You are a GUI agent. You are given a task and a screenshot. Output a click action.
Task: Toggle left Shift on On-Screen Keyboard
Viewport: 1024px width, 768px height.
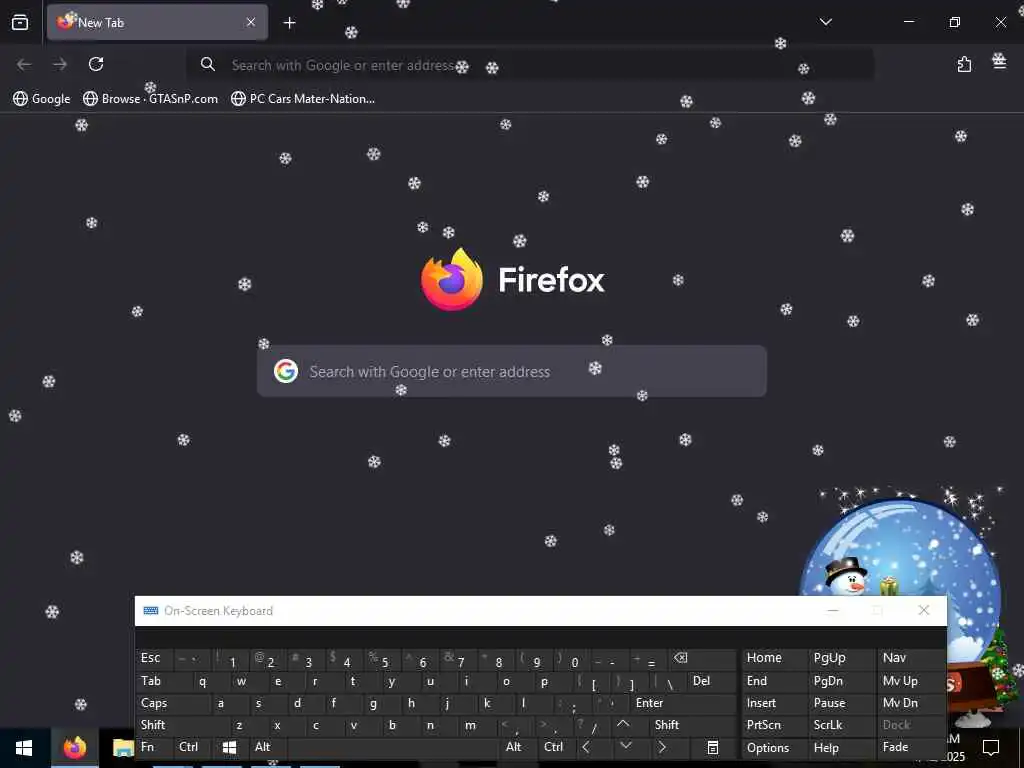pyautogui.click(x=180, y=725)
